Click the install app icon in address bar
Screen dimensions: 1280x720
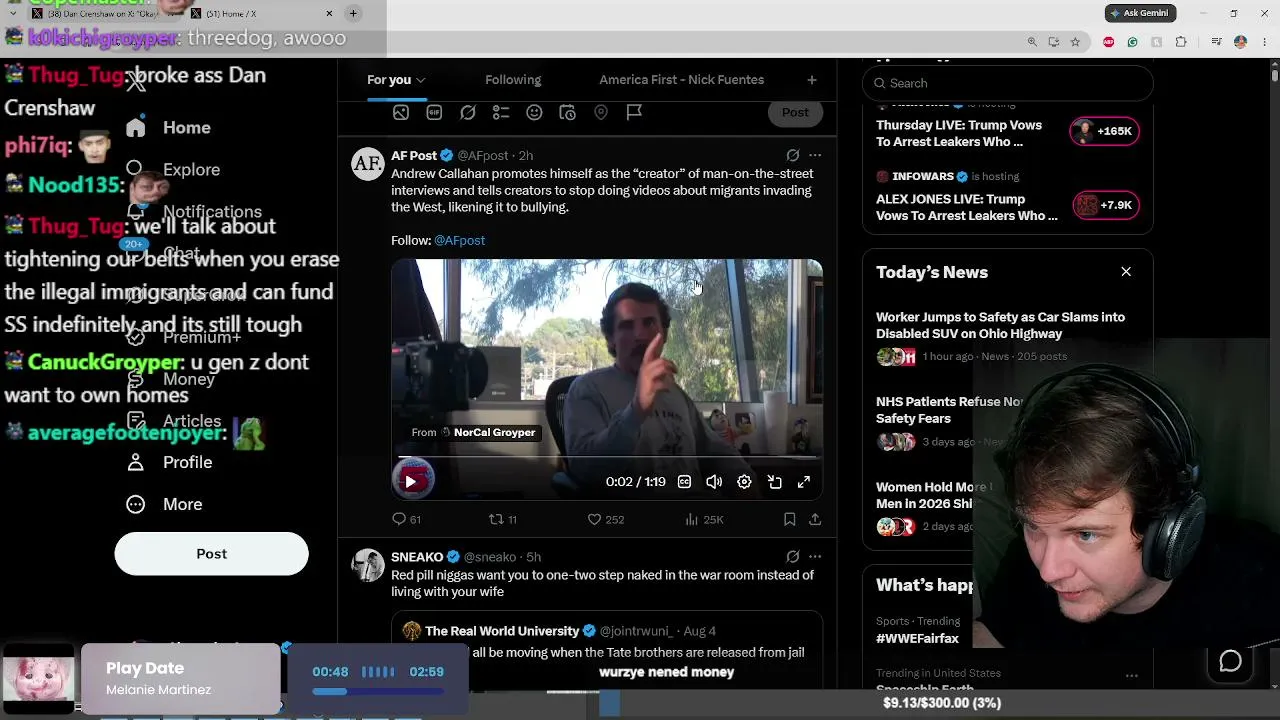(x=1054, y=42)
